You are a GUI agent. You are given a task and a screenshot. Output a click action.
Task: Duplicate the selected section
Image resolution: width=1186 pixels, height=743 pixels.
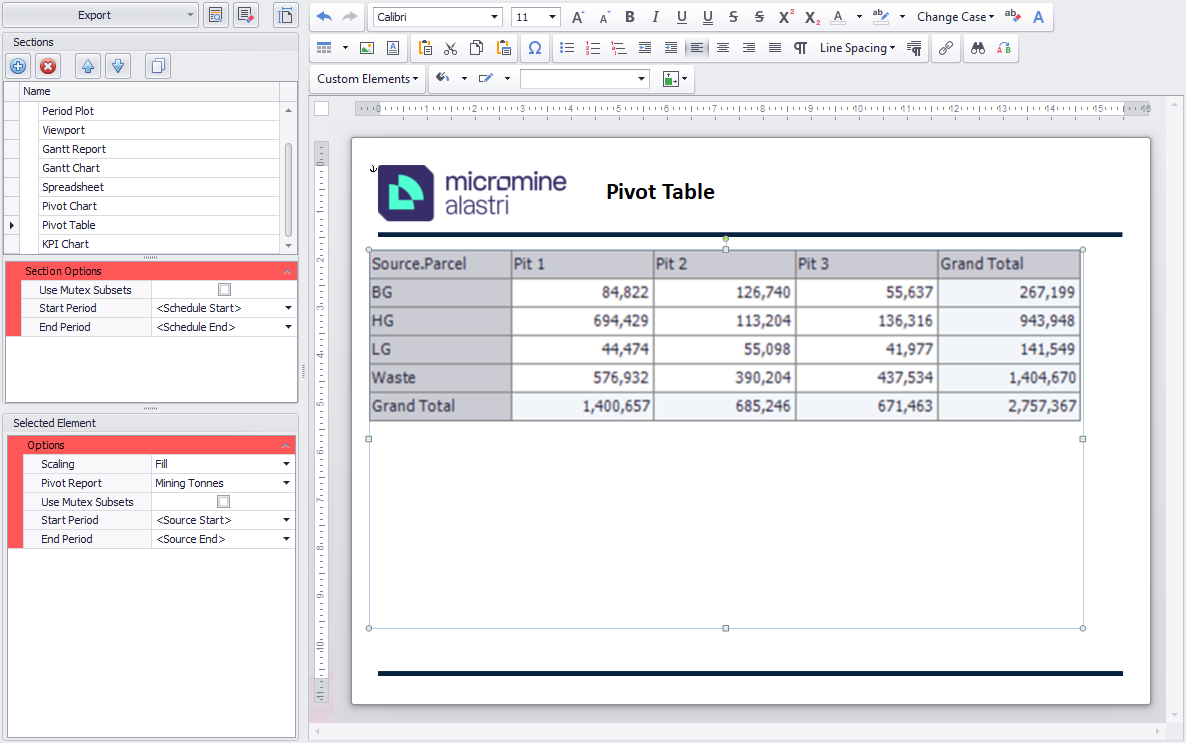click(x=157, y=67)
